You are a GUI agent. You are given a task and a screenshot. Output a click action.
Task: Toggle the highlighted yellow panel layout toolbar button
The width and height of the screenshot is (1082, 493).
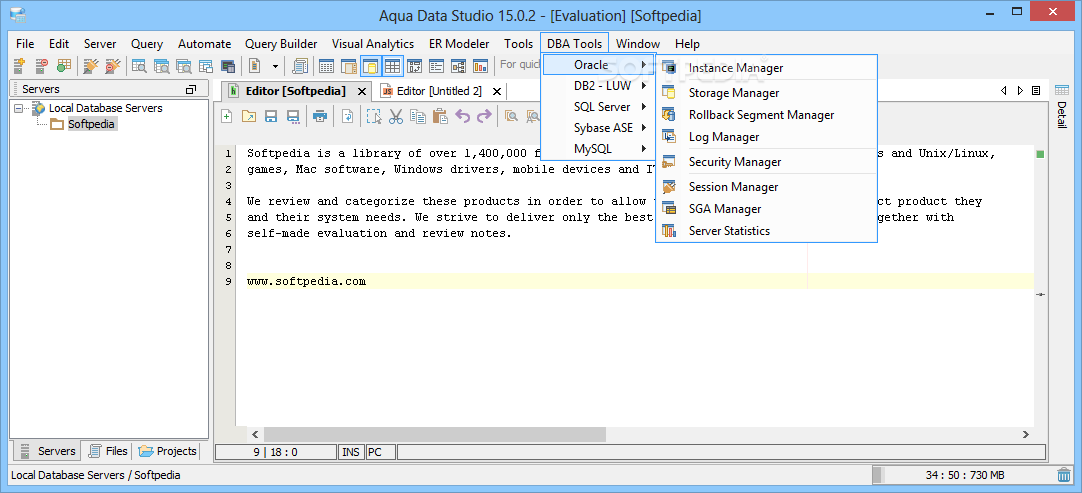[371, 66]
